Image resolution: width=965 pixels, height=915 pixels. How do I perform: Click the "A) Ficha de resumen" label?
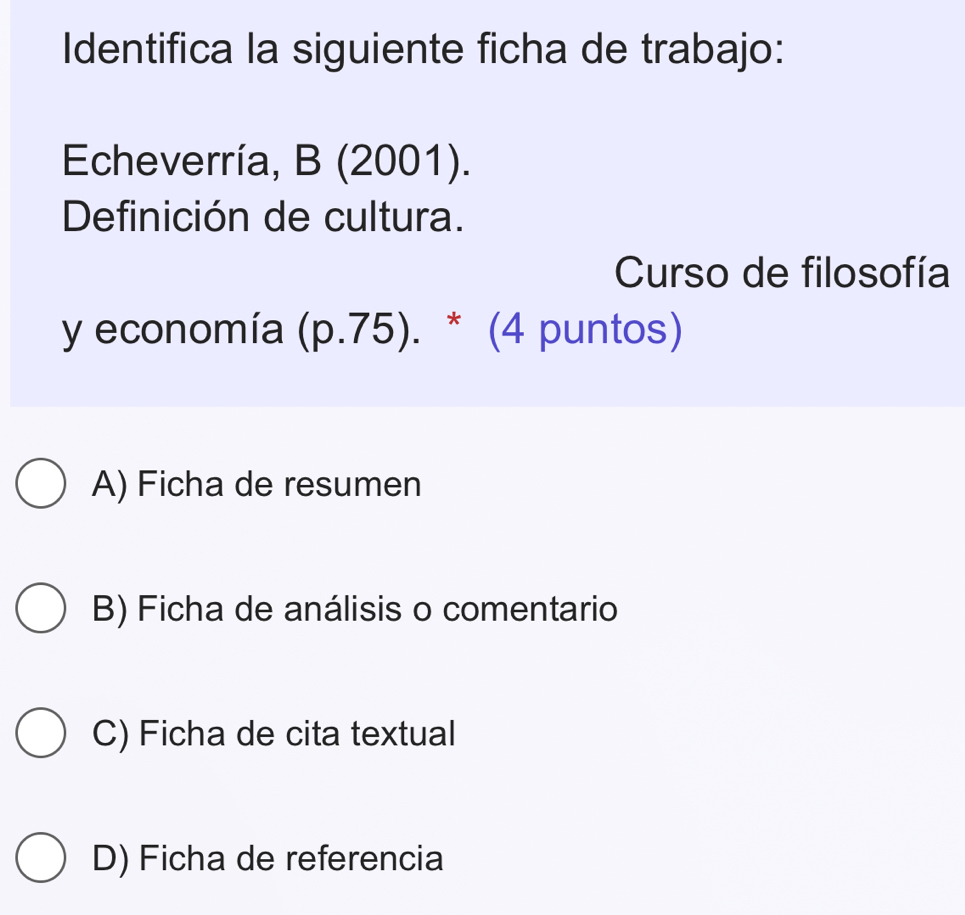(256, 485)
